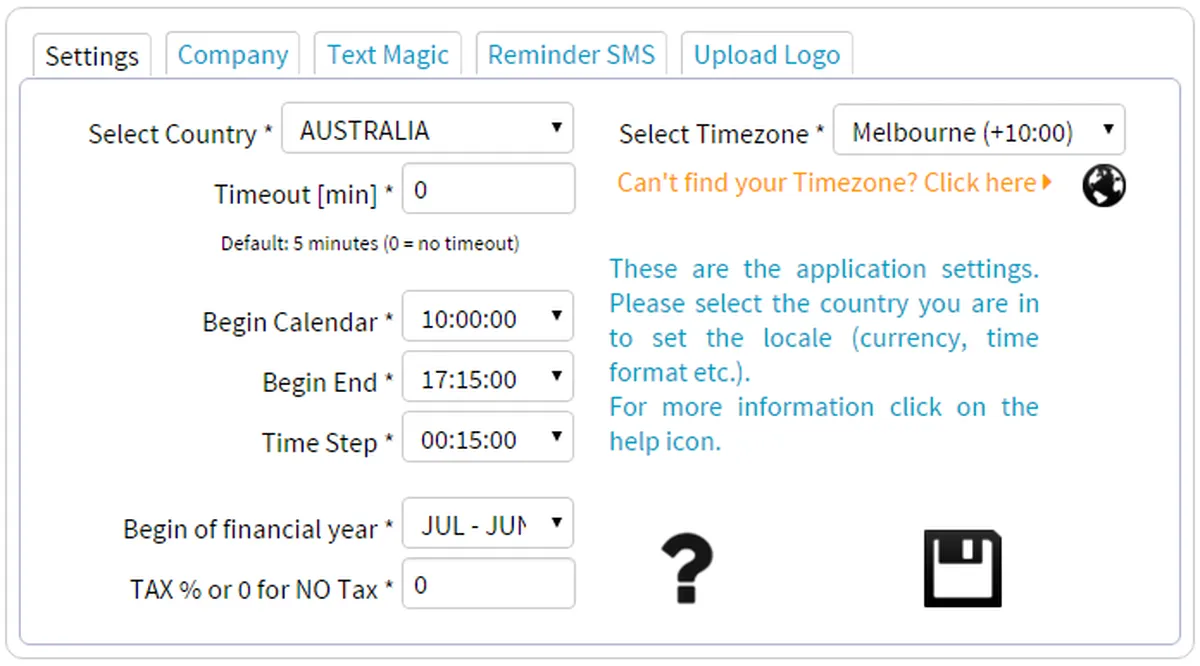This screenshot has height=666, width=1200.
Task: Click the globe timezone icon
Action: tap(1104, 186)
